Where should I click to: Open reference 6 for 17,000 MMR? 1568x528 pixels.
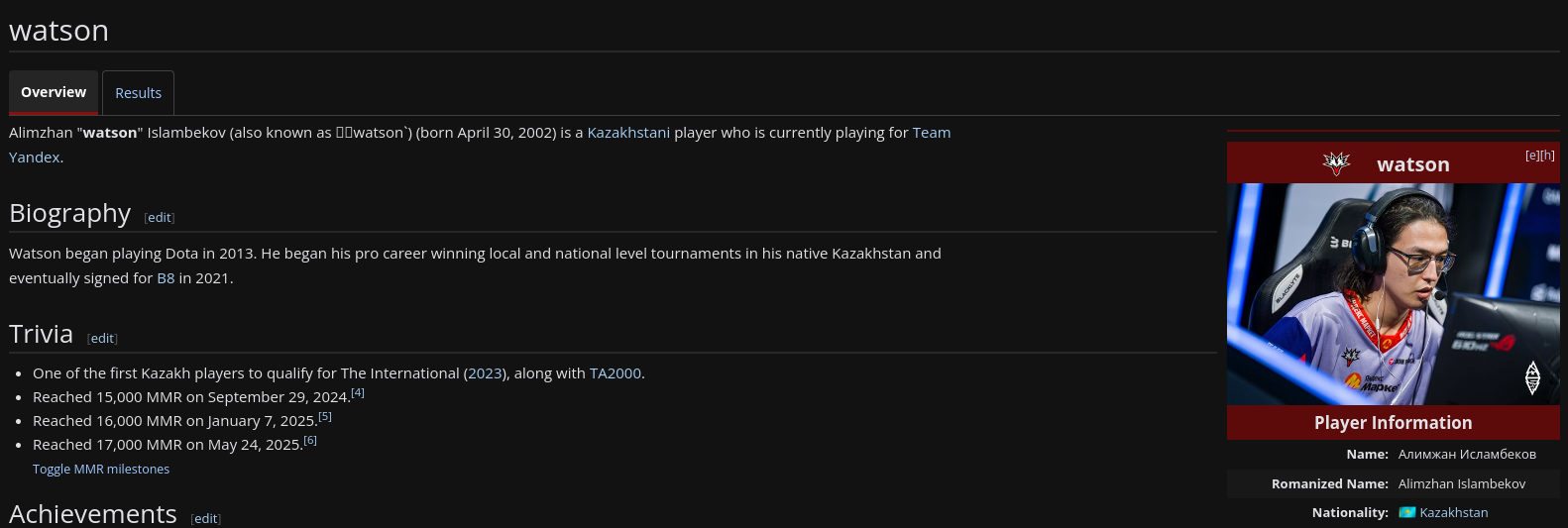[x=310, y=440]
